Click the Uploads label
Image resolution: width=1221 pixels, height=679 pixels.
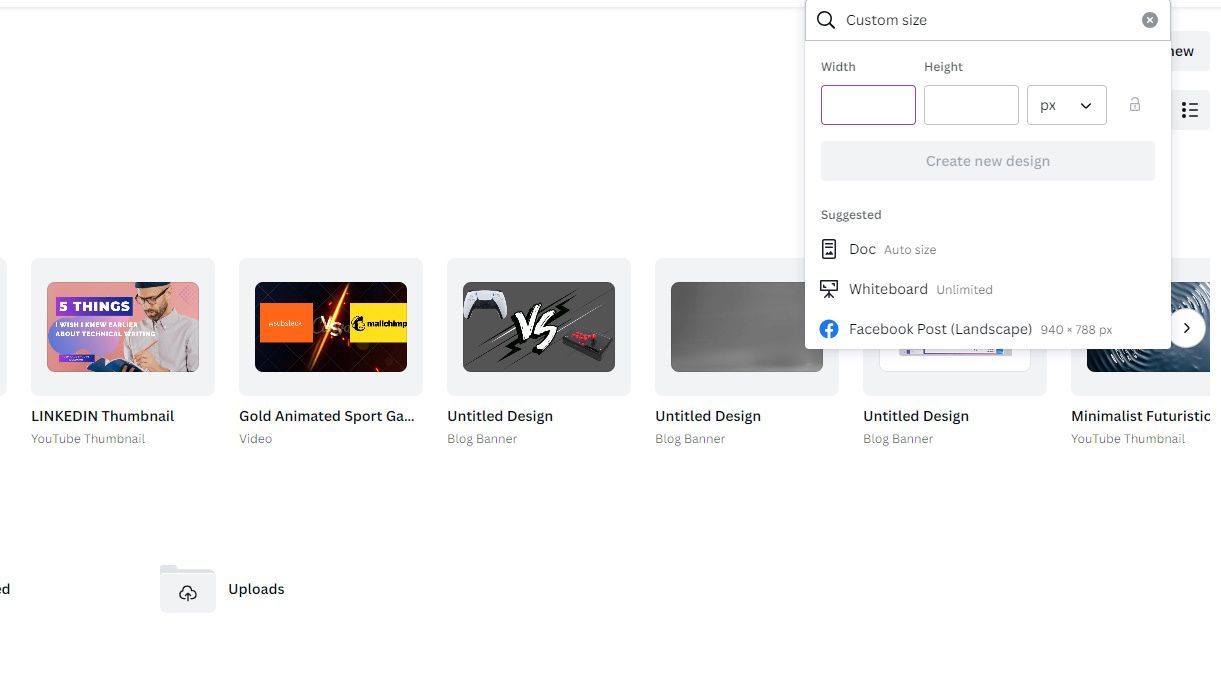pos(256,589)
